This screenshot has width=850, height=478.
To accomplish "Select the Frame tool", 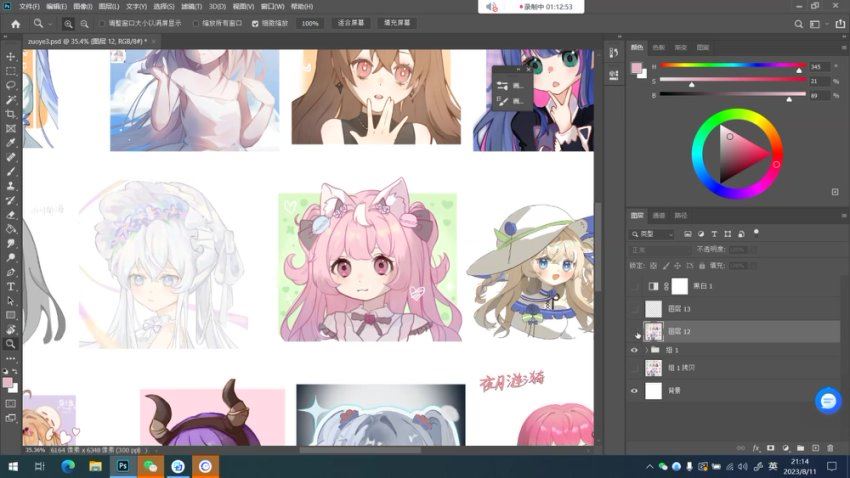I will [x=10, y=128].
